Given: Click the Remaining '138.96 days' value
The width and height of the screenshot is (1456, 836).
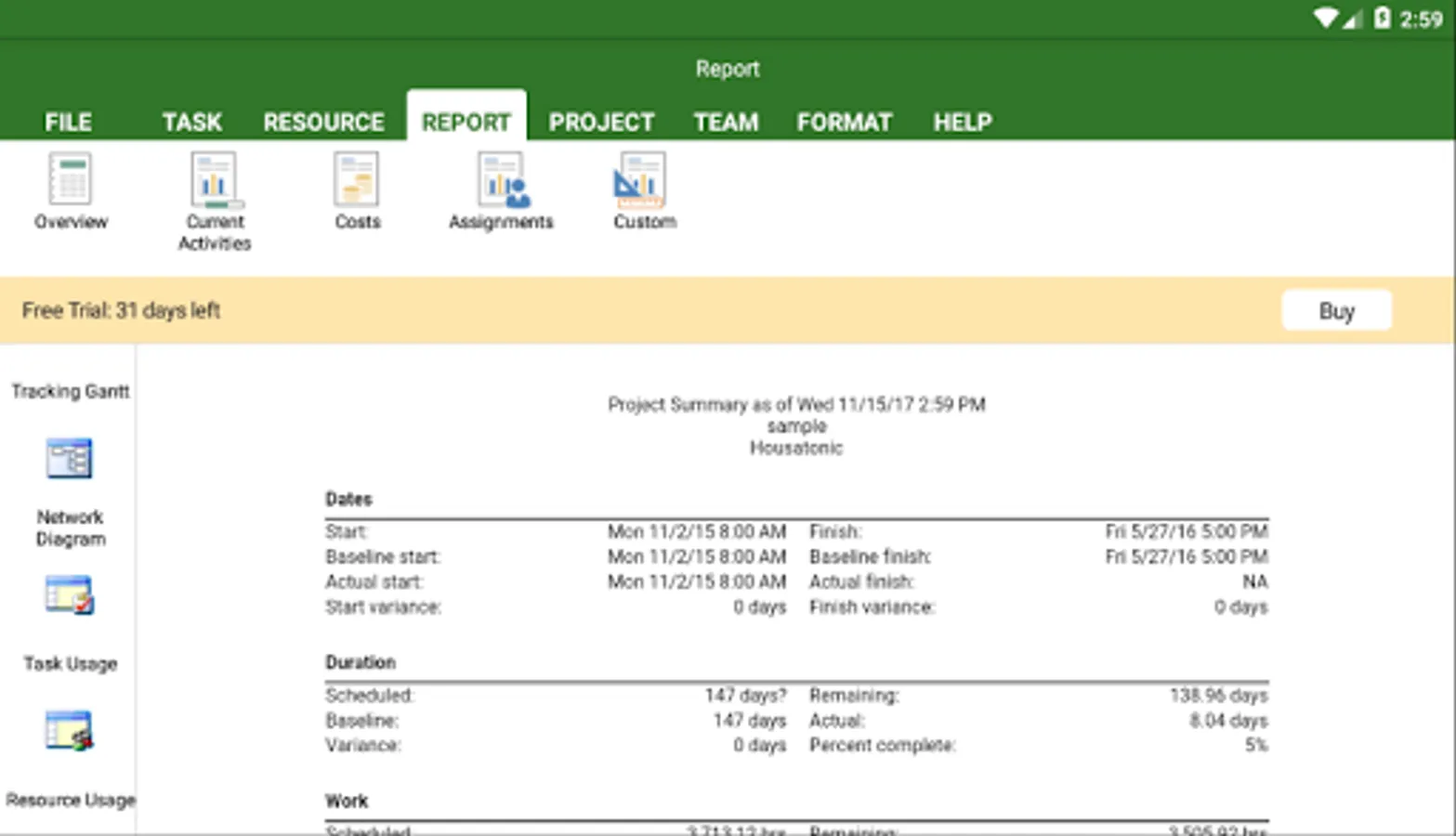Looking at the screenshot, I should click(x=1219, y=695).
